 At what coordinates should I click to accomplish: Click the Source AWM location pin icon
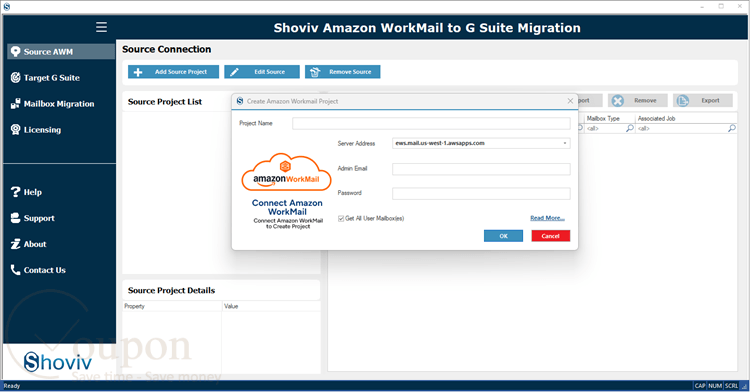pyautogui.click(x=15, y=52)
